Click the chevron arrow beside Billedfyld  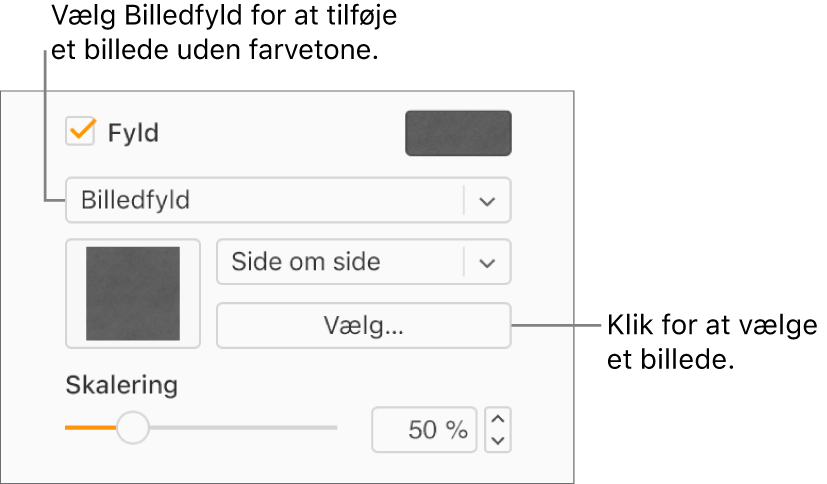click(x=487, y=201)
